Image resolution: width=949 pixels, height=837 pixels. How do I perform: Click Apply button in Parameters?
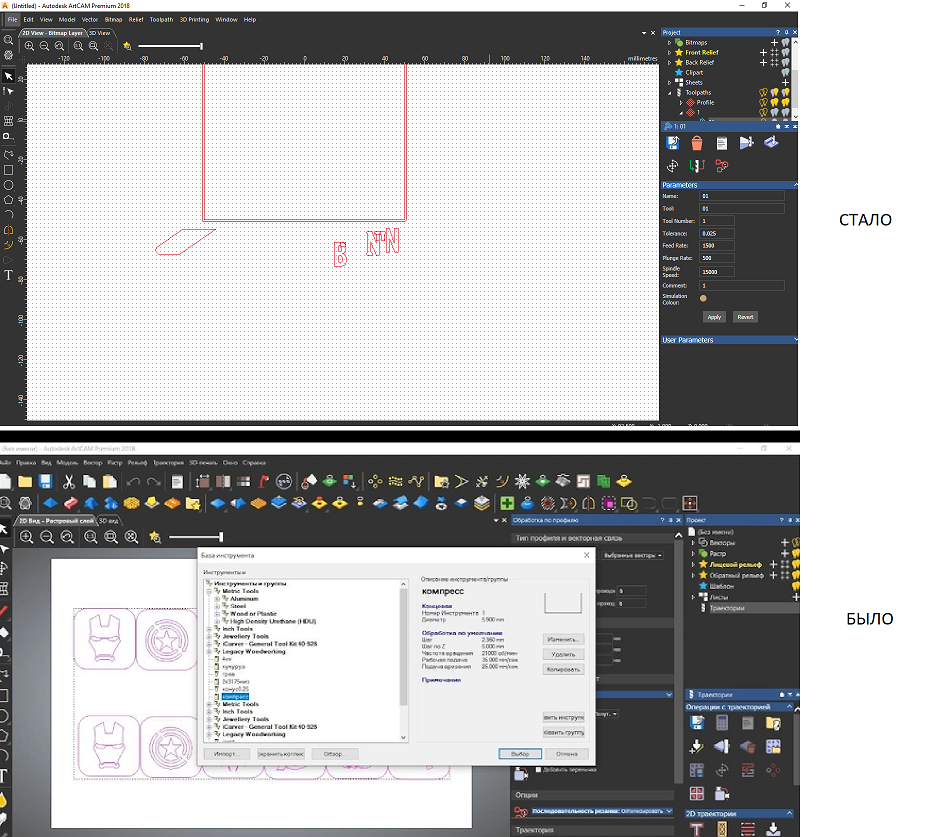click(x=714, y=317)
